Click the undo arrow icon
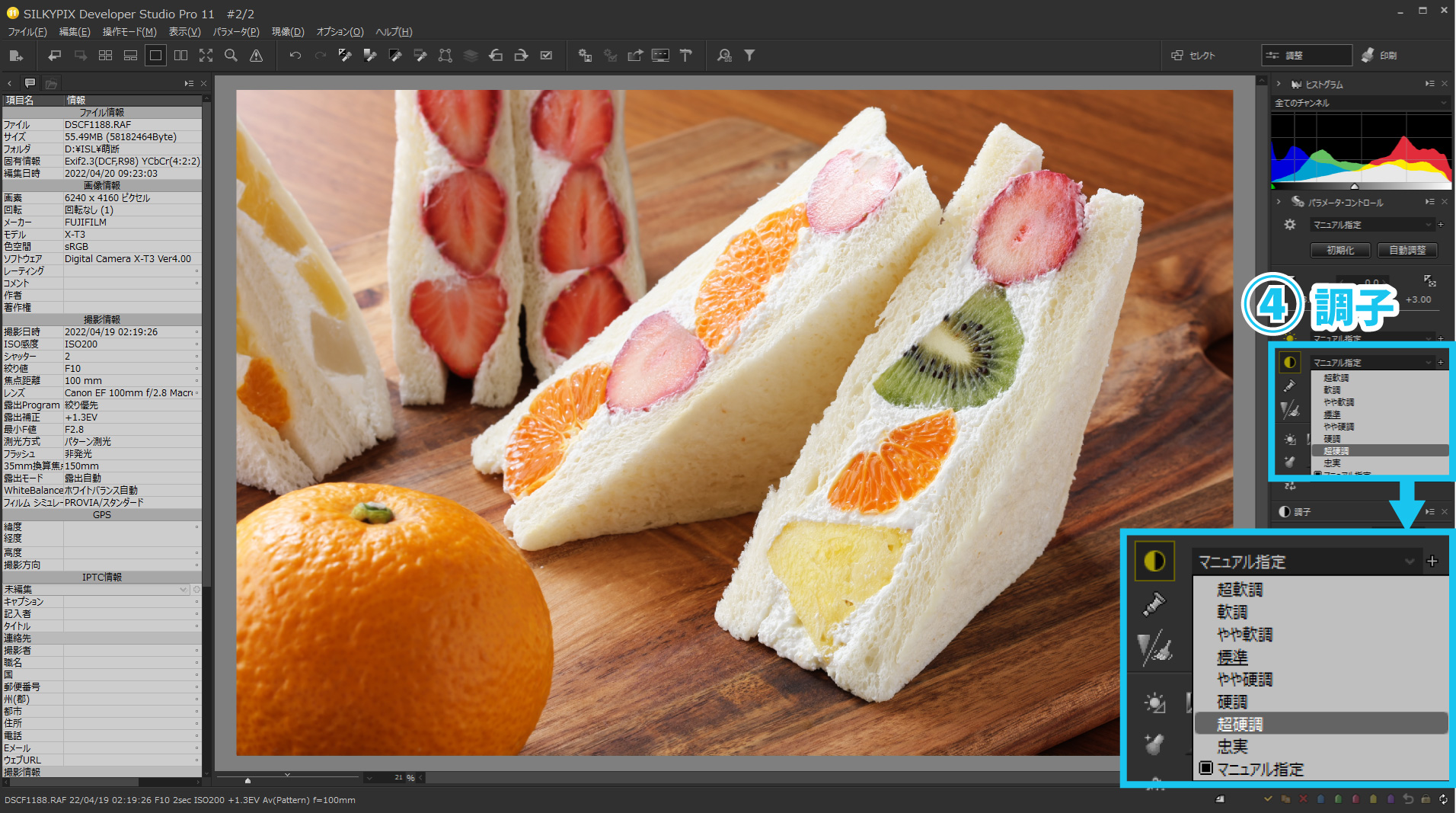This screenshot has height=813, width=1456. click(x=295, y=56)
